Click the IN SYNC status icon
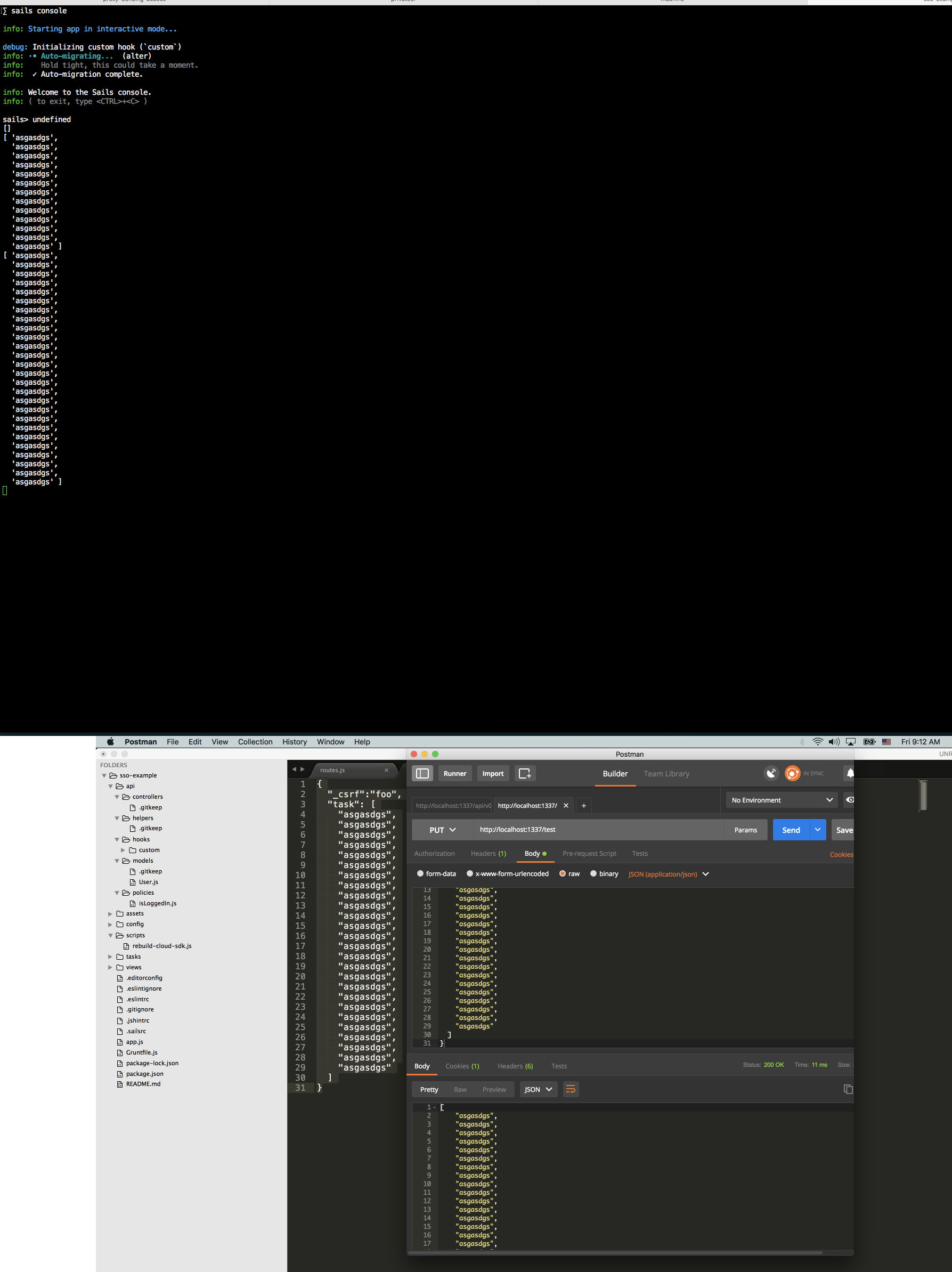952x1272 pixels. (x=792, y=773)
